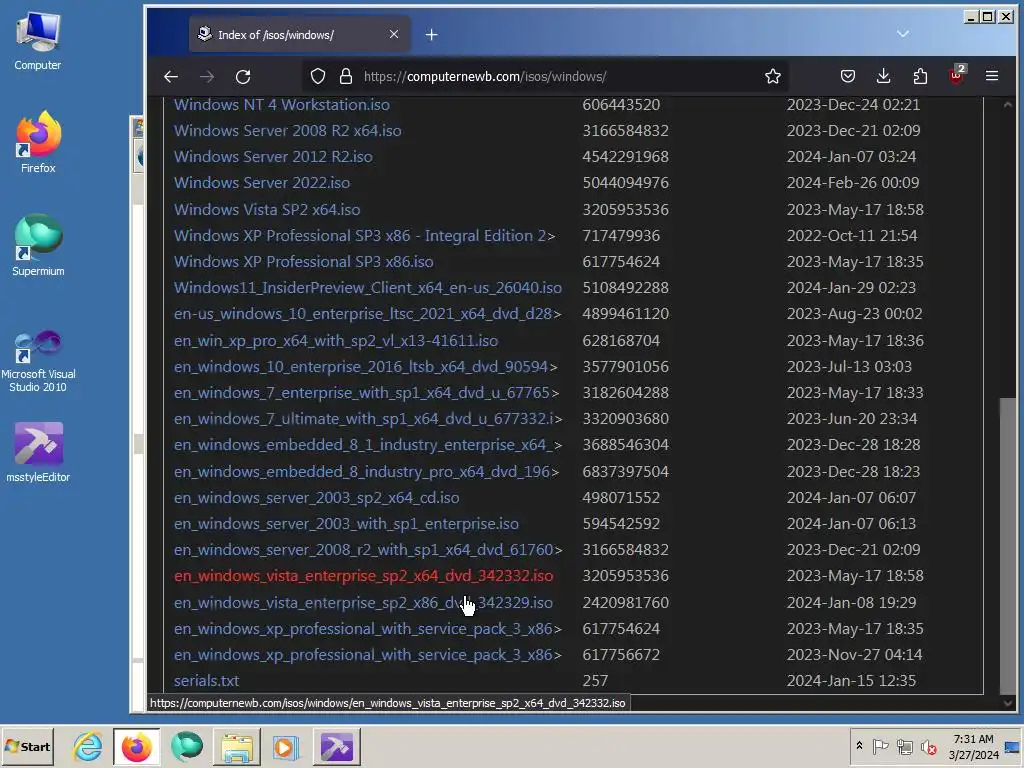1024x768 pixels.
Task: Open the serials.txt file link
Action: tap(206, 680)
